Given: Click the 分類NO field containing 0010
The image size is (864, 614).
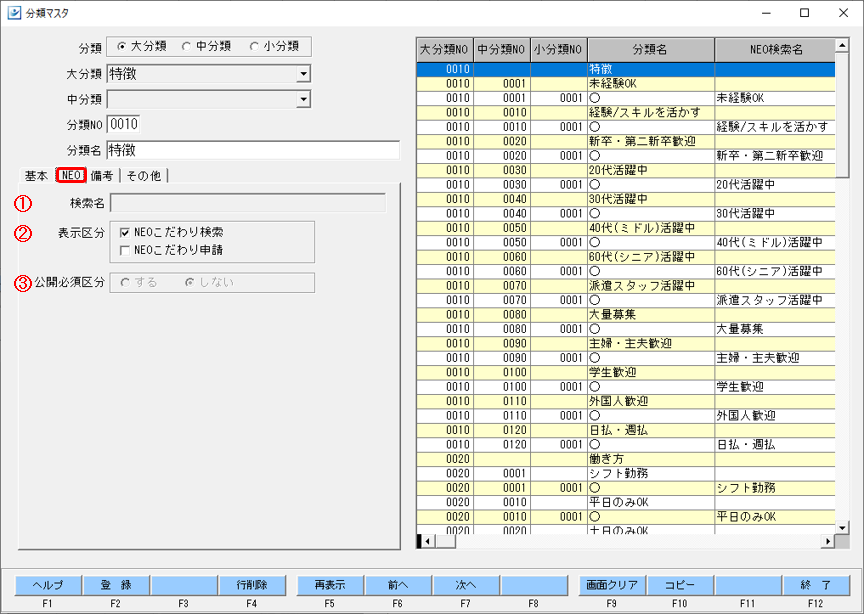Looking at the screenshot, I should (x=123, y=125).
